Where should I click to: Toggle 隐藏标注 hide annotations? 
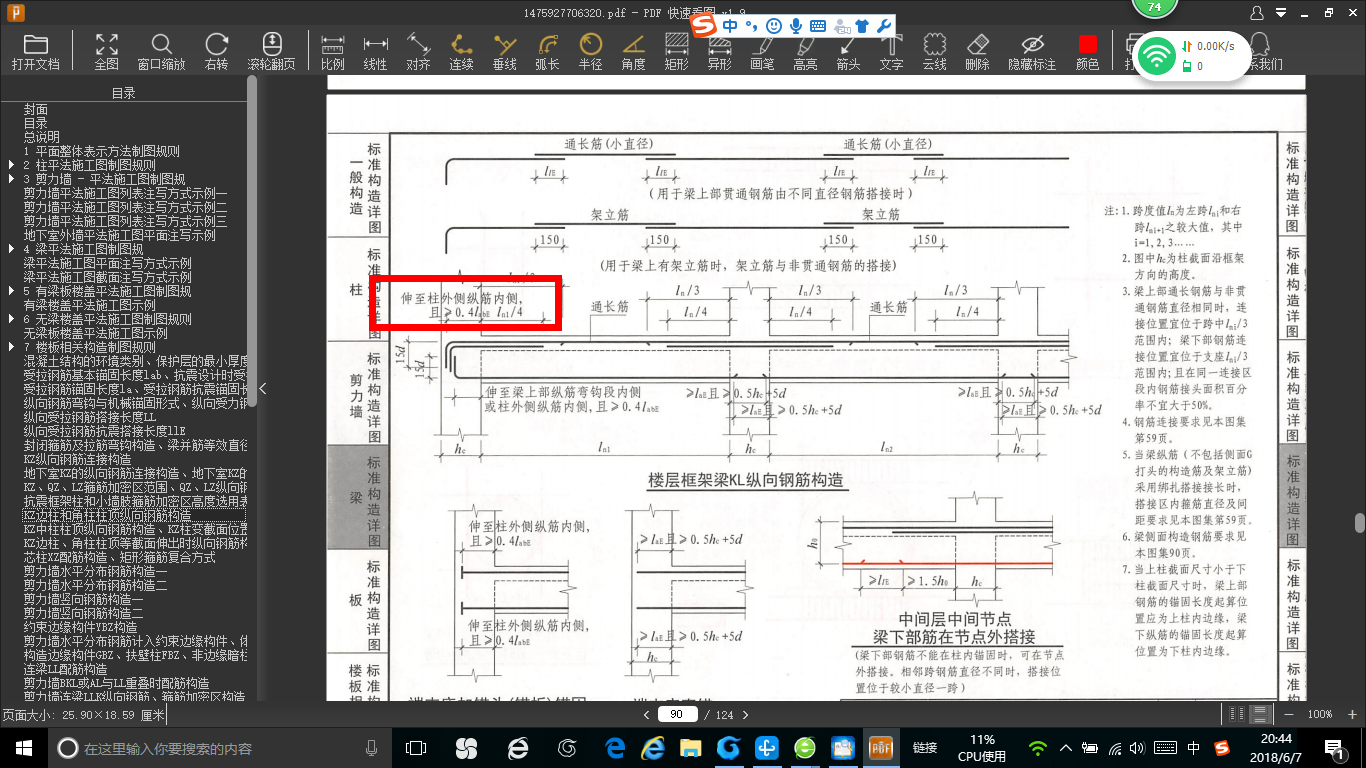click(x=1032, y=51)
